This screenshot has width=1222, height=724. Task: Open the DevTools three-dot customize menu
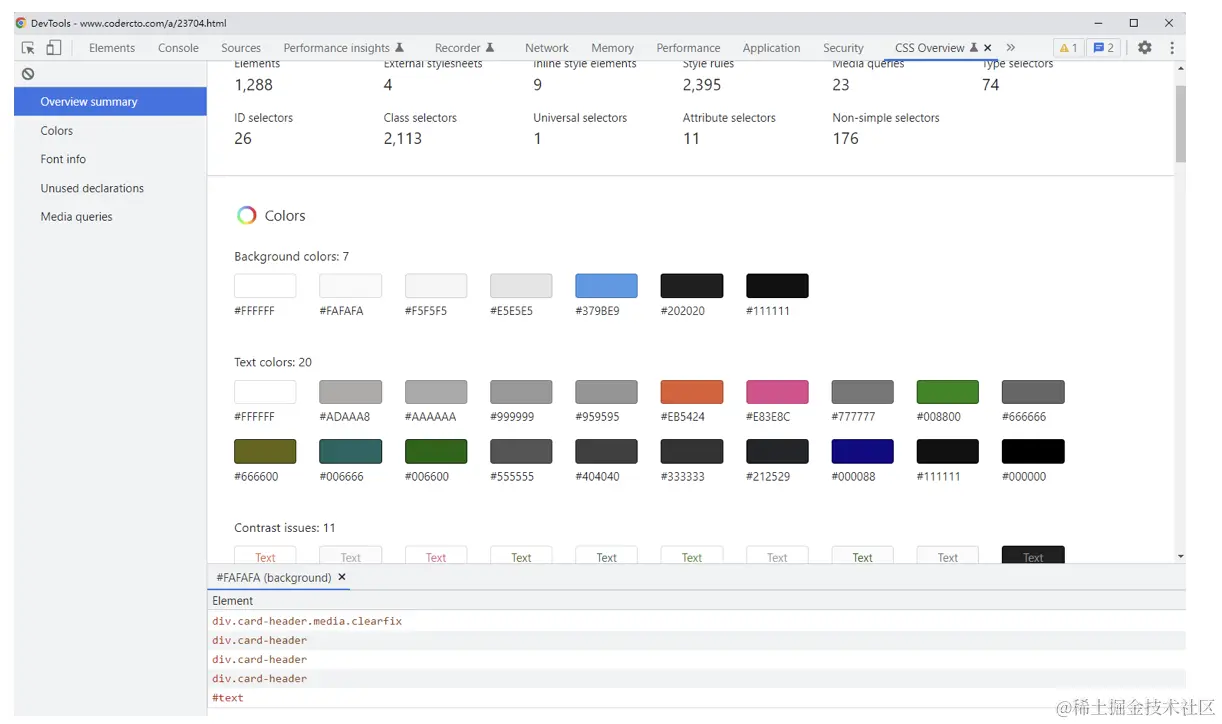click(x=1172, y=47)
